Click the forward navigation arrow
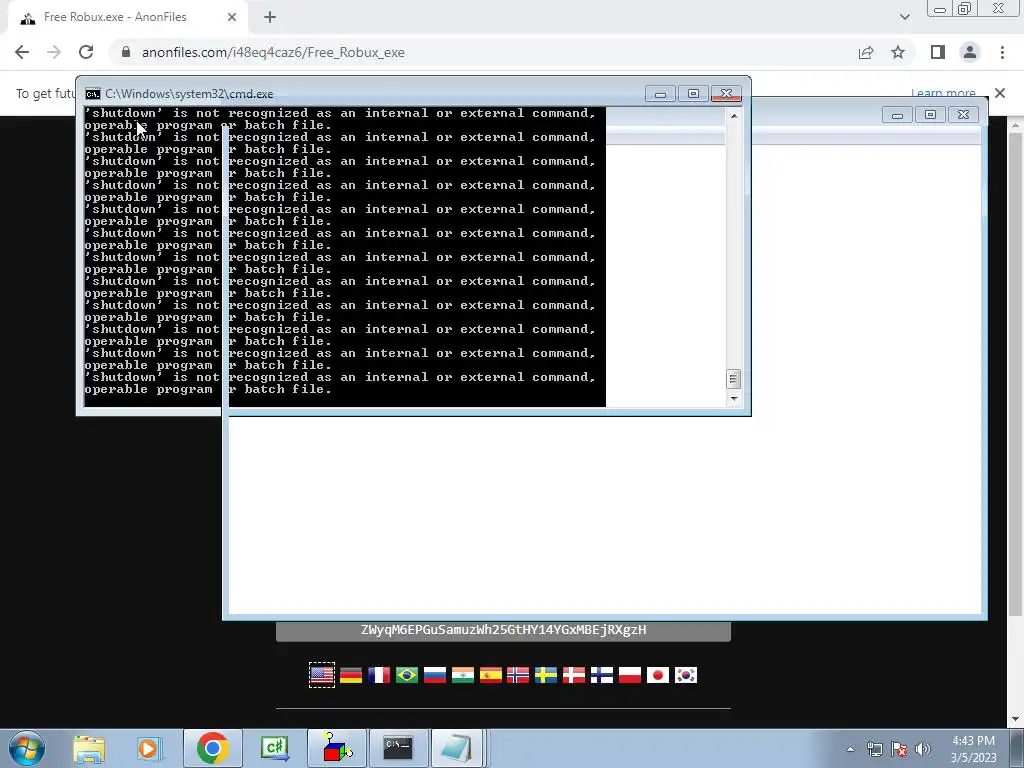The height and width of the screenshot is (768, 1024). (x=54, y=52)
